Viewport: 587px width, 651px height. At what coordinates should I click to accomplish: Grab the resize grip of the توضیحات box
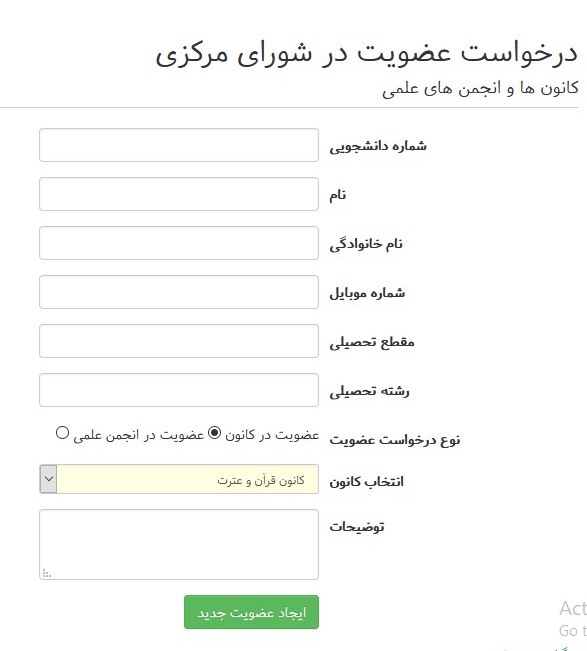pos(46,574)
